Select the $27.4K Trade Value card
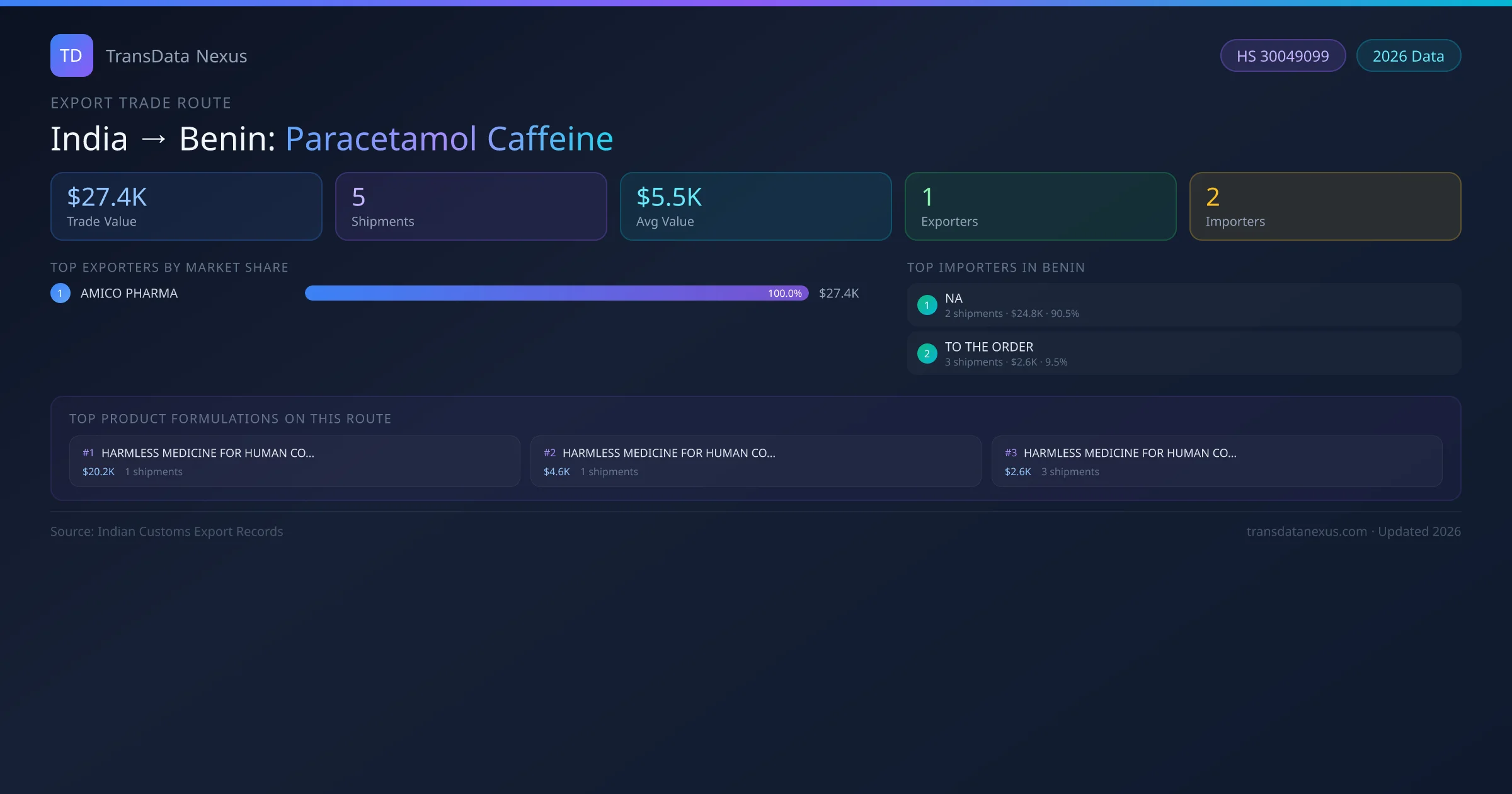 pos(186,206)
